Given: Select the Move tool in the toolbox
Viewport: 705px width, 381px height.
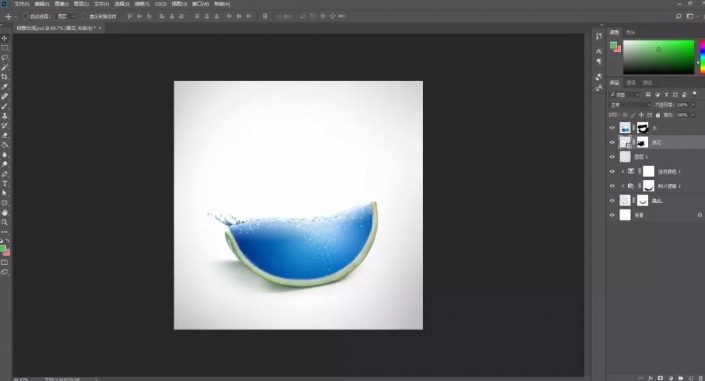Looking at the screenshot, I should (x=4, y=38).
